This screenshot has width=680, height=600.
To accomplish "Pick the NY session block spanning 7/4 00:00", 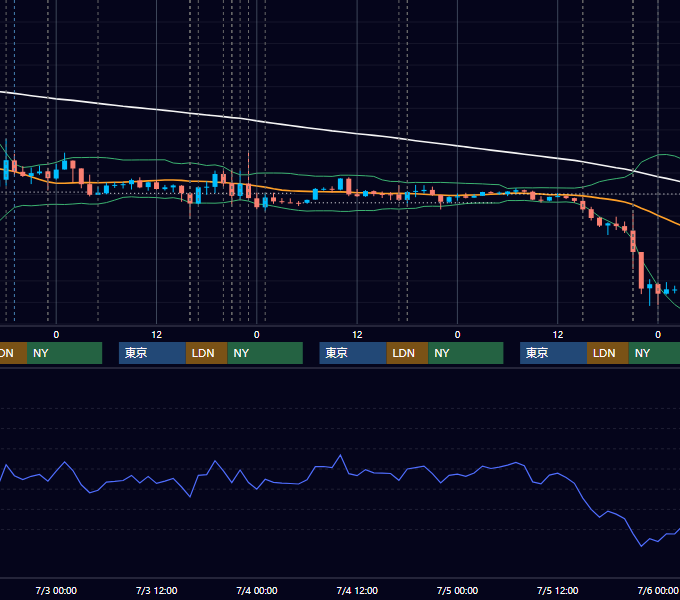I will pos(265,353).
